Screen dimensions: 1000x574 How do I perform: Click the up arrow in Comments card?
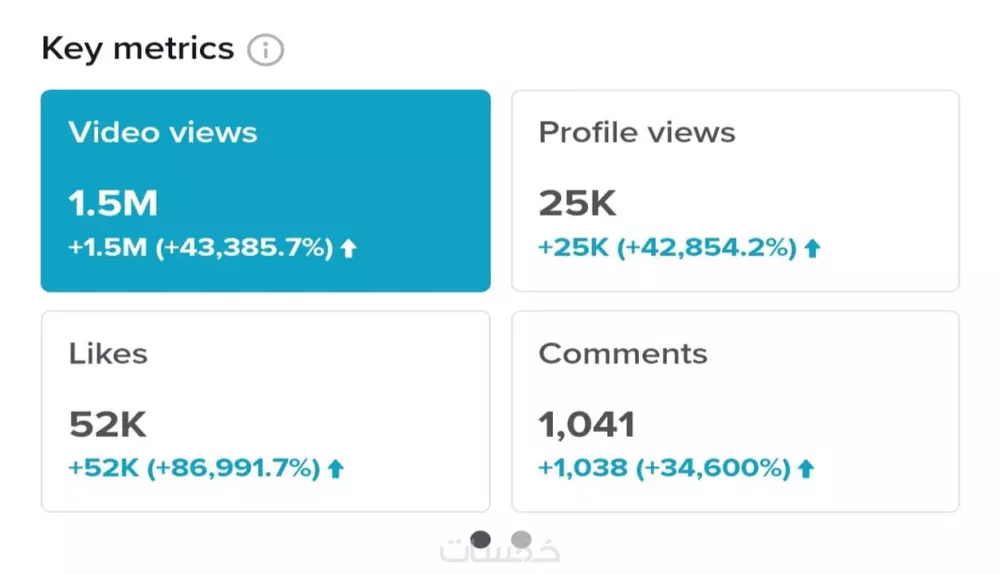806,468
